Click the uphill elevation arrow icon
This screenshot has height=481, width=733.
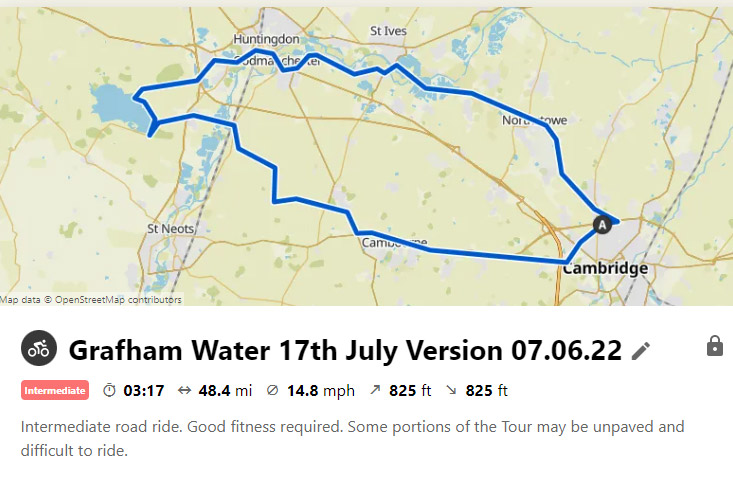[375, 389]
